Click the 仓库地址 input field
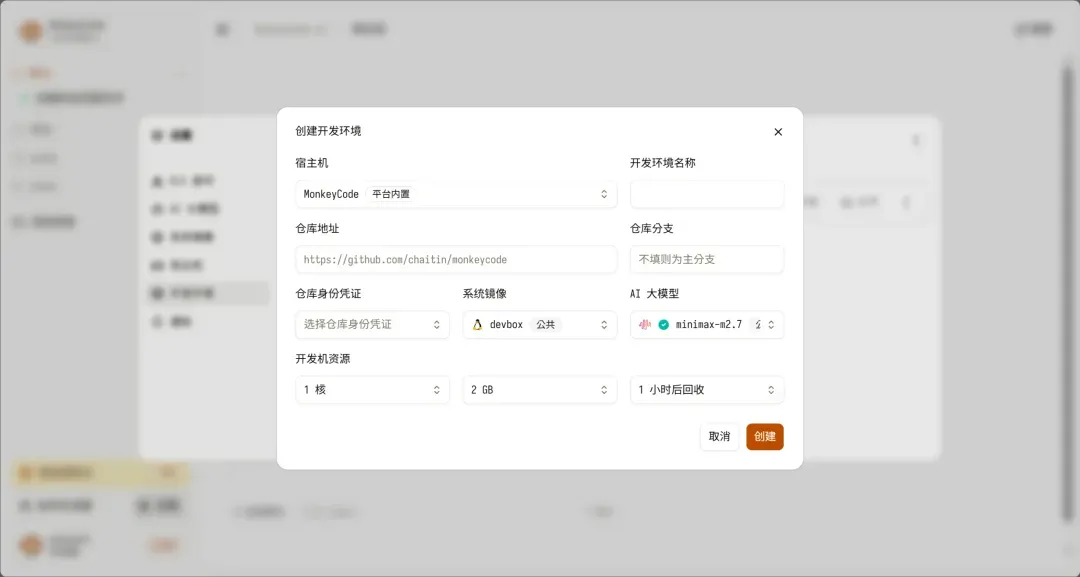 [456, 260]
